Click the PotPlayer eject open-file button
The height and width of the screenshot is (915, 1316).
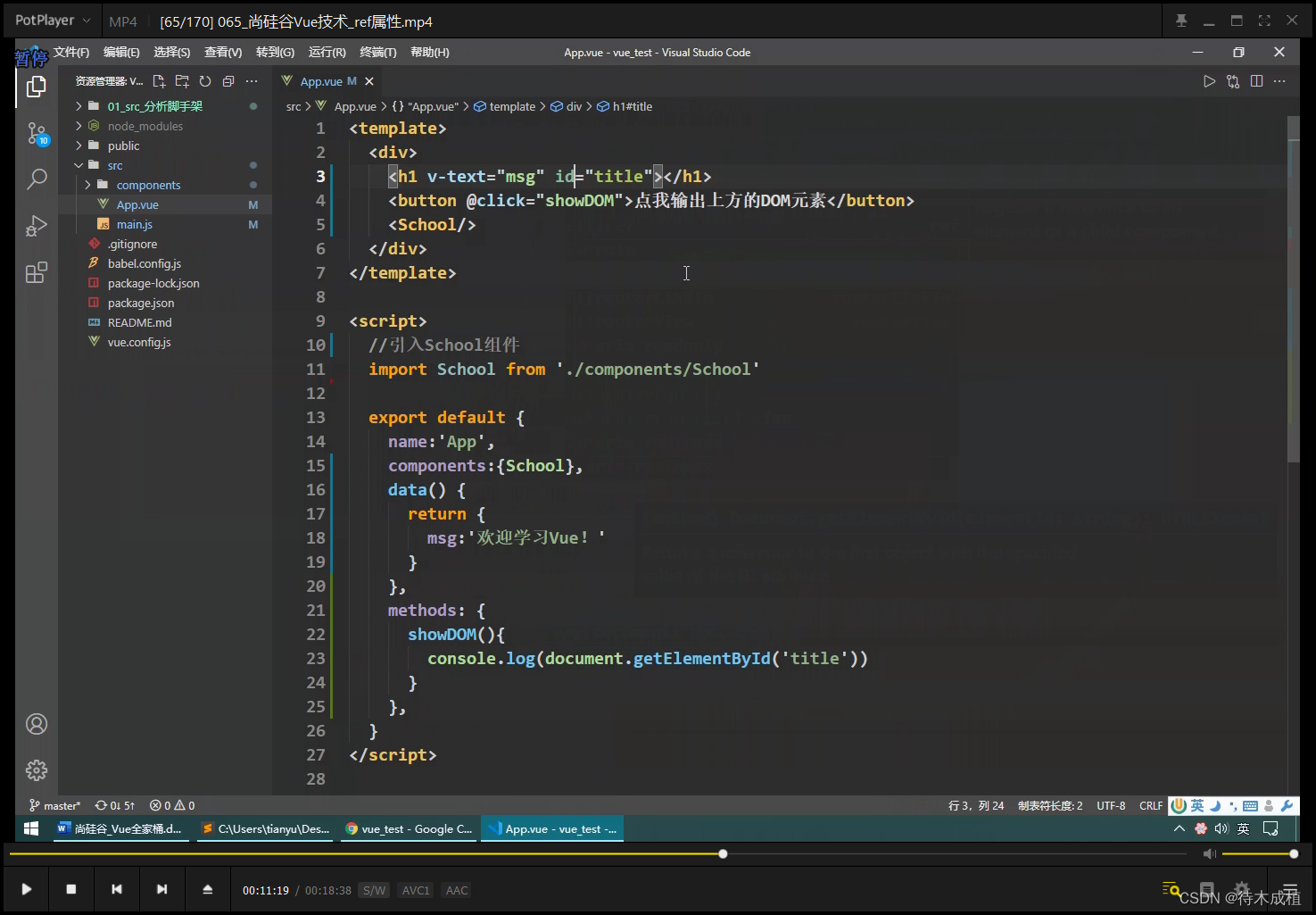(x=207, y=889)
